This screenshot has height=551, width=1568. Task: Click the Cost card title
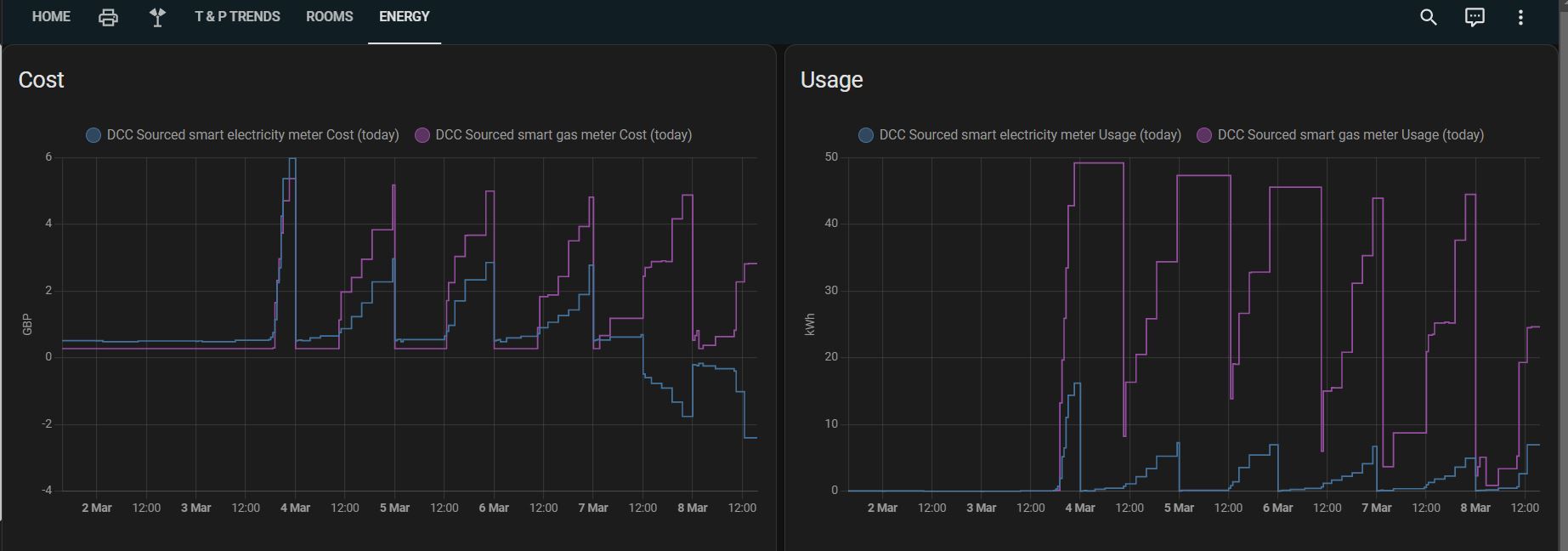coord(42,80)
